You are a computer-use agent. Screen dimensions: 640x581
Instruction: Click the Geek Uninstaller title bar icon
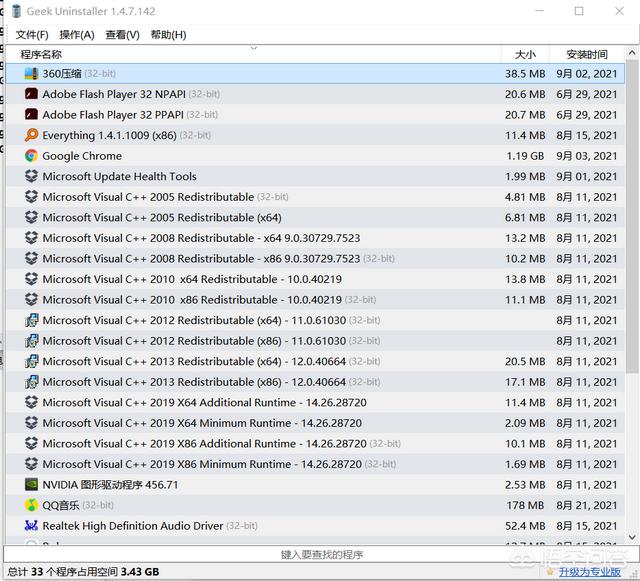(x=16, y=11)
